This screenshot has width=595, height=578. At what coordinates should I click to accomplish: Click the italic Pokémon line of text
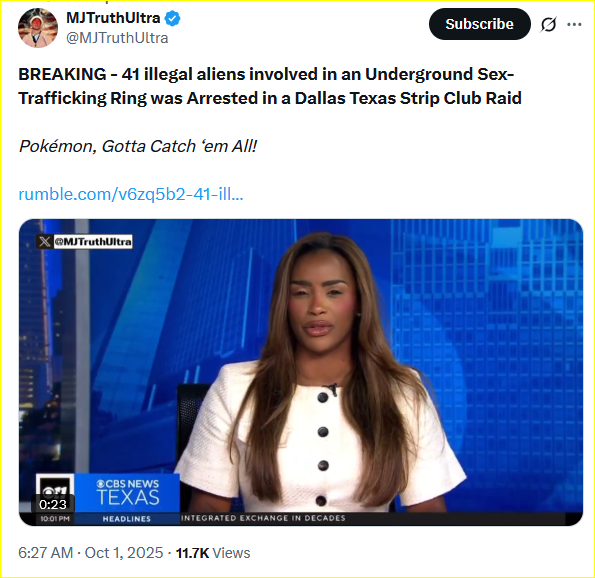[138, 146]
